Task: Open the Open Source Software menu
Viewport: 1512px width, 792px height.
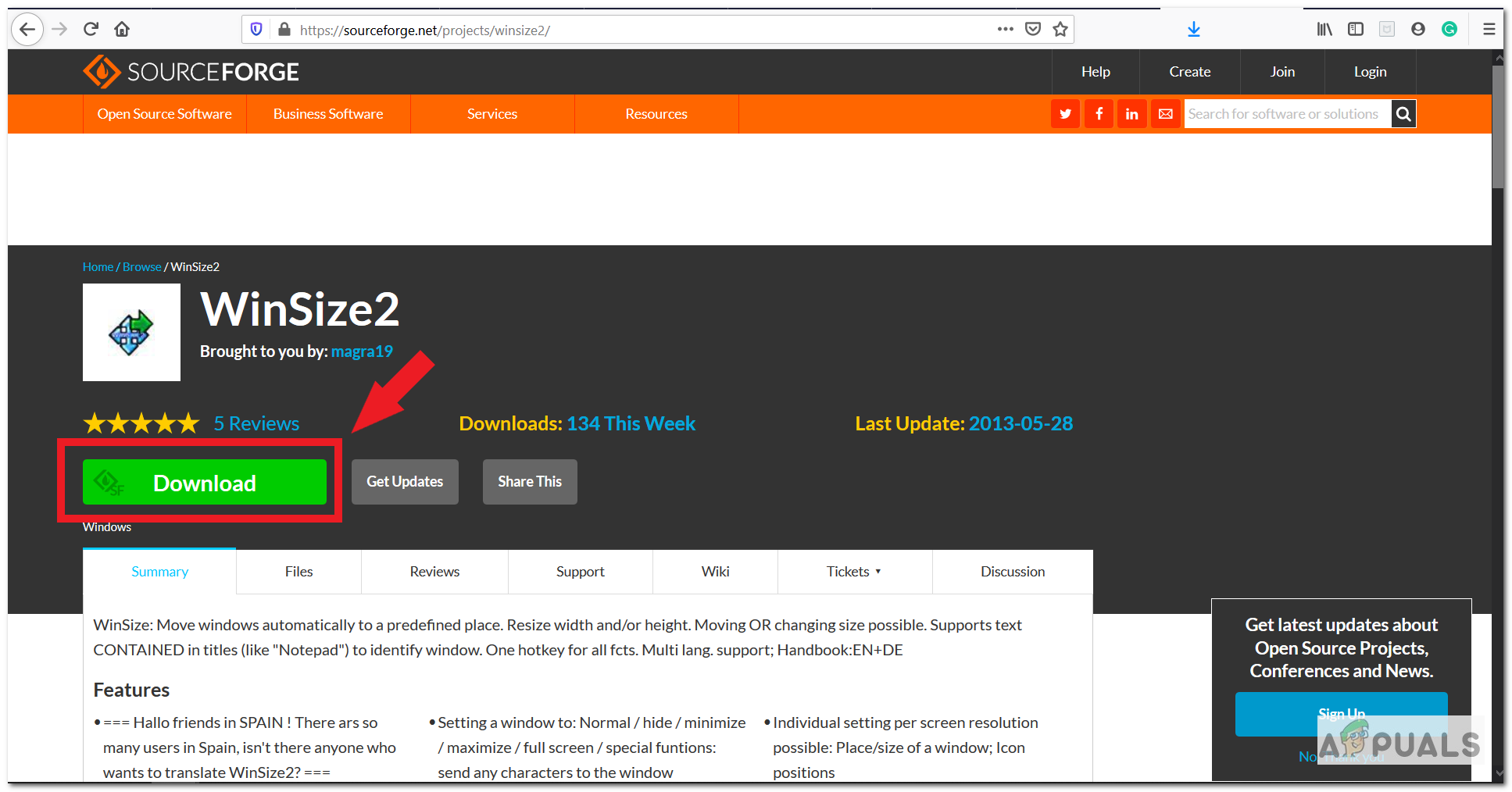Action: click(165, 114)
